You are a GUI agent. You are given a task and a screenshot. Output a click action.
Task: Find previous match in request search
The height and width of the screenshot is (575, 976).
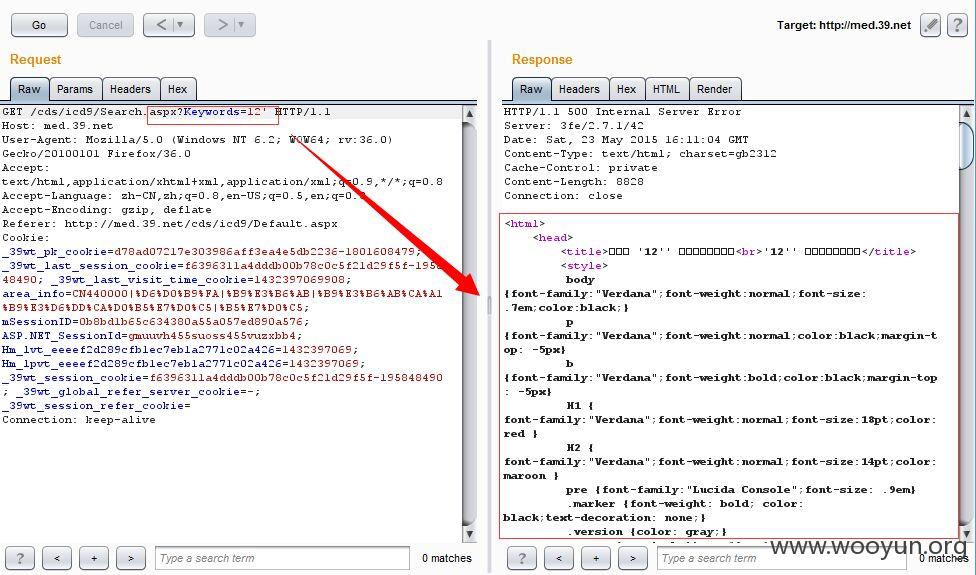[x=57, y=558]
